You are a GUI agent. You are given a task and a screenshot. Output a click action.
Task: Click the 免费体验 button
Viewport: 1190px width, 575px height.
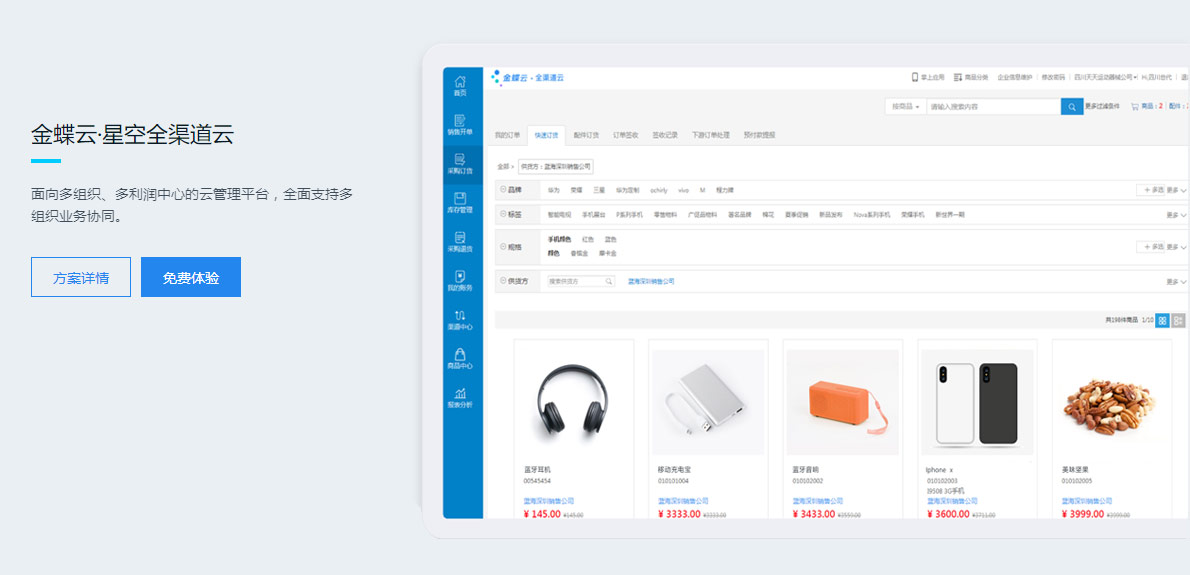[191, 278]
